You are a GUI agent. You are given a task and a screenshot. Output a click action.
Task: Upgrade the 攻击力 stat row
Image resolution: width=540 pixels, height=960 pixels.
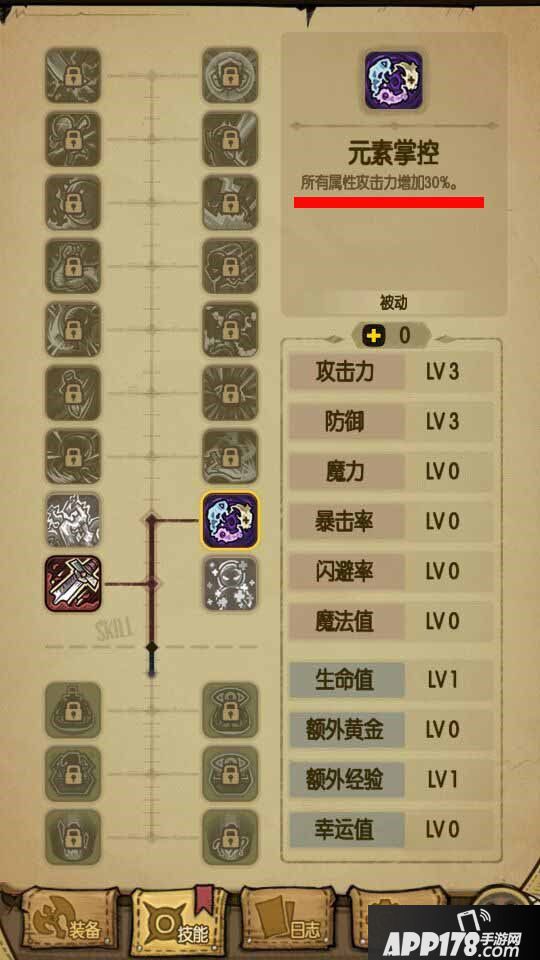click(391, 372)
